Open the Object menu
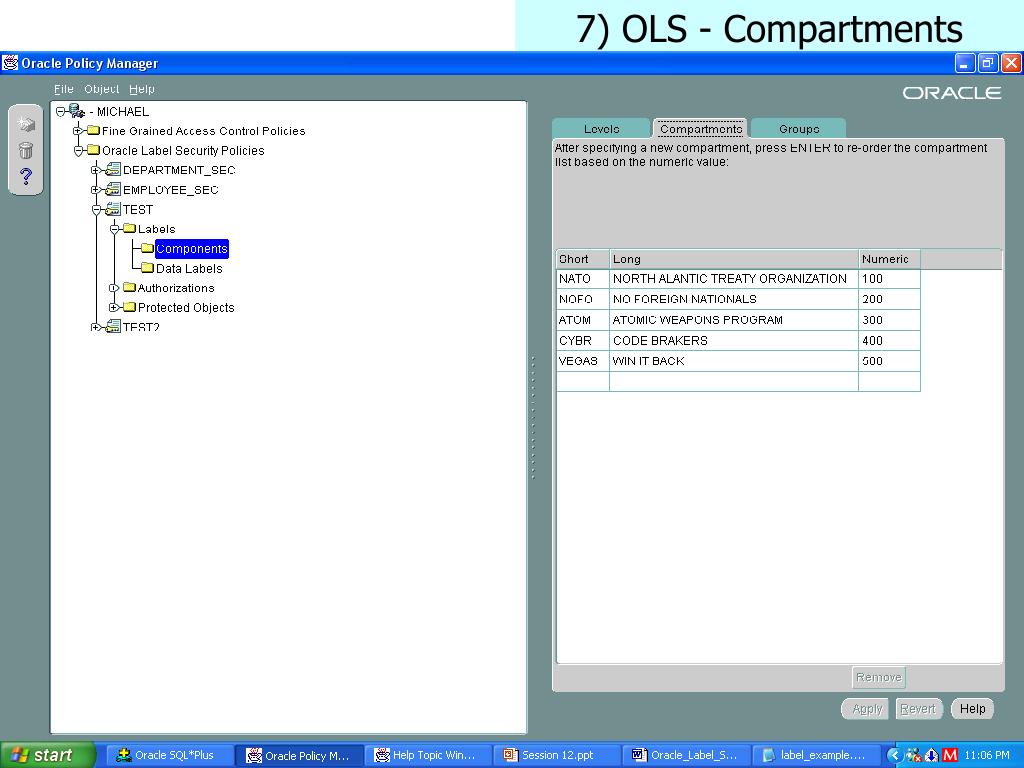1024x768 pixels. [x=101, y=89]
